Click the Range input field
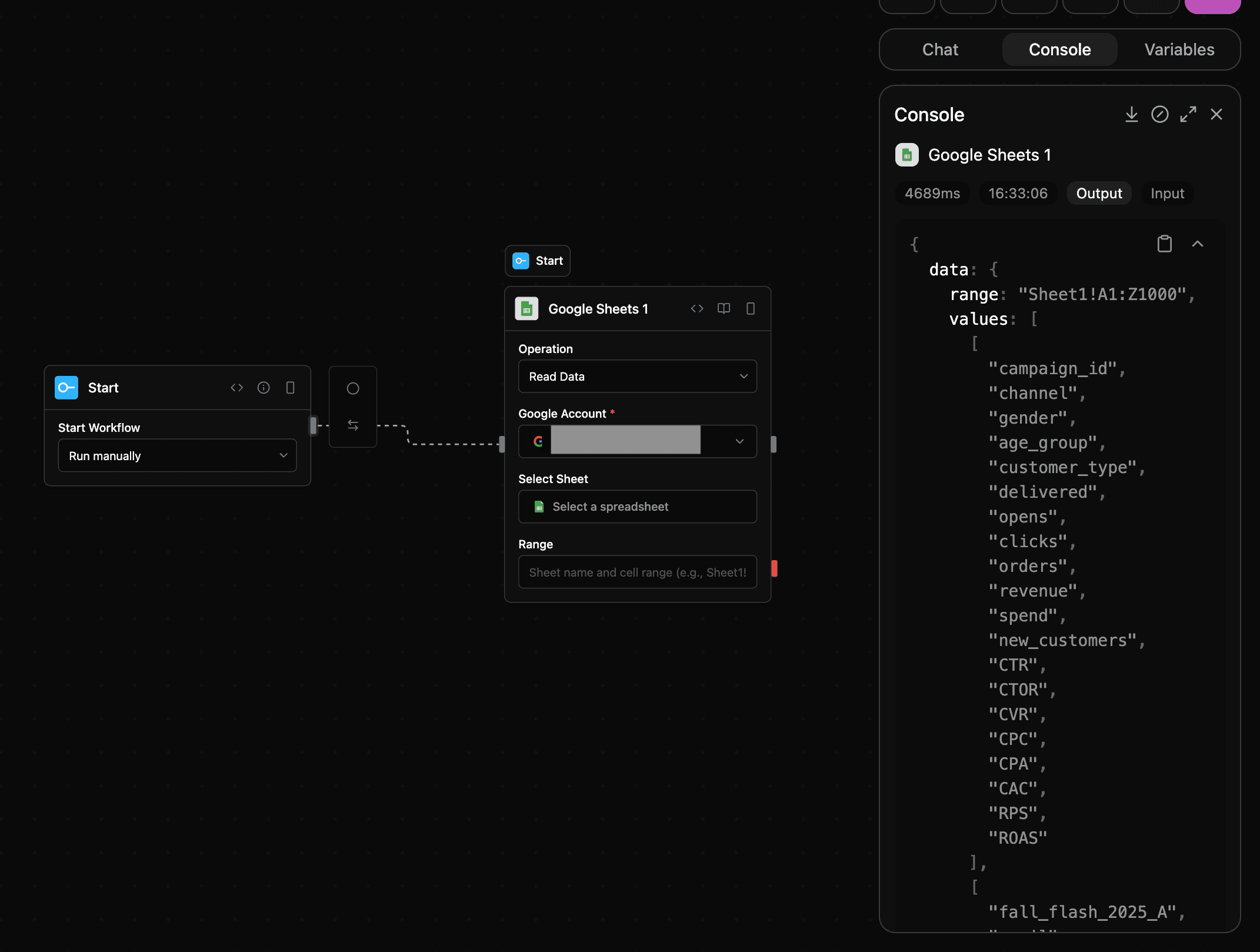1260x952 pixels. point(637,571)
